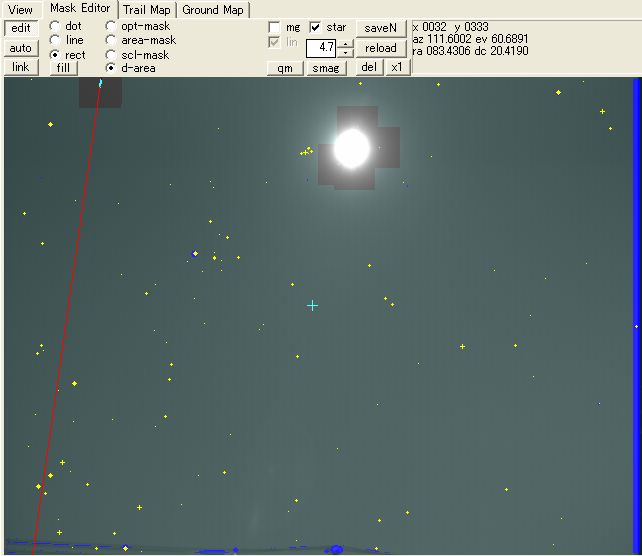
Task: Click the saveN button
Action: (380, 28)
